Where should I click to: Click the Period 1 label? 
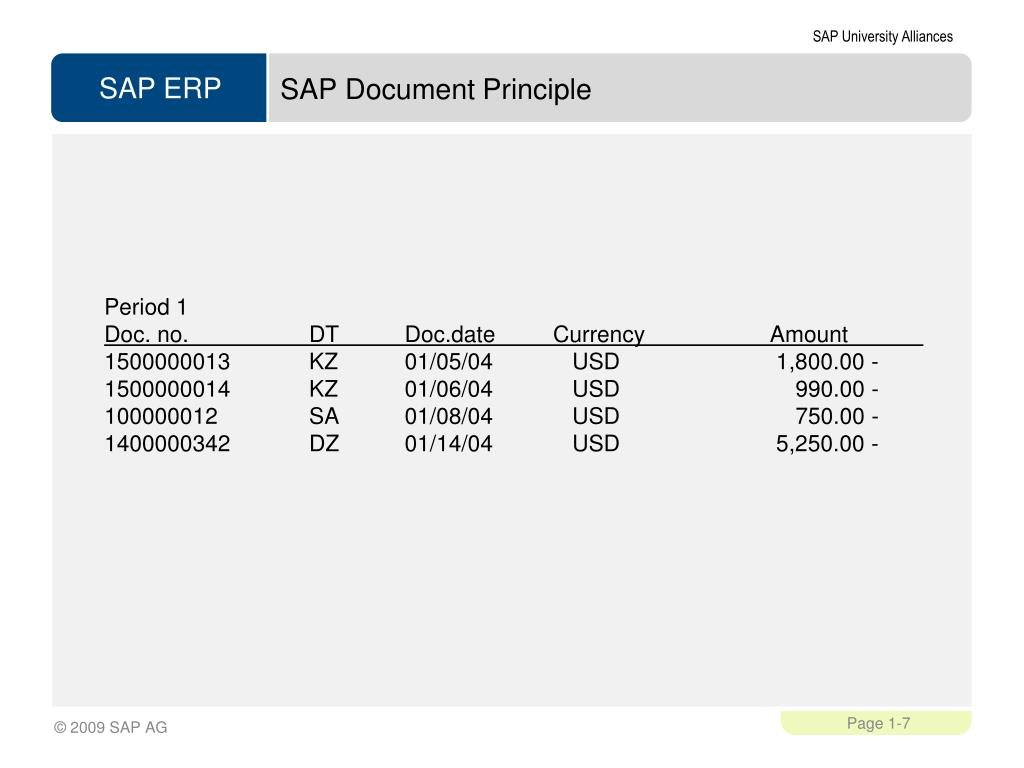click(x=146, y=307)
